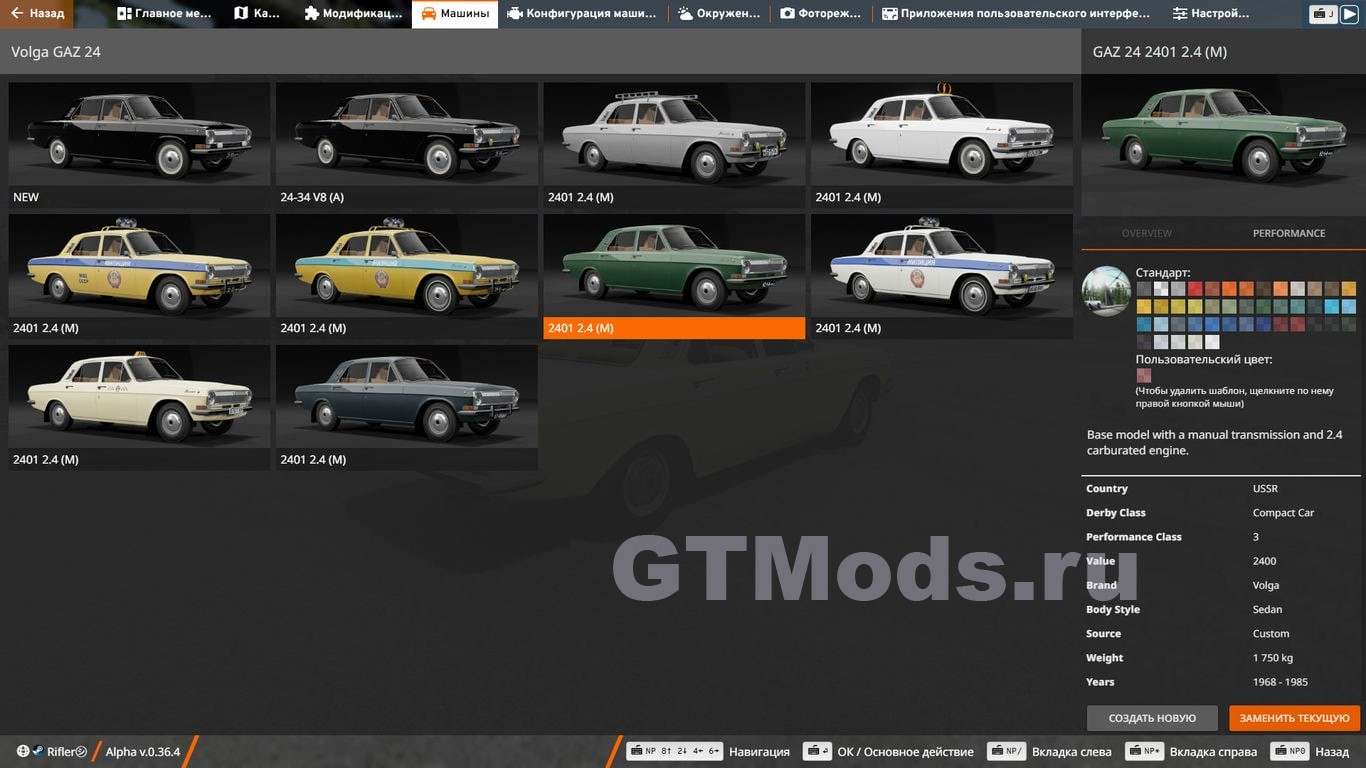Screen dimensions: 1366x768
Task: Switch to the OVERVIEW tab
Action: click(x=1146, y=233)
